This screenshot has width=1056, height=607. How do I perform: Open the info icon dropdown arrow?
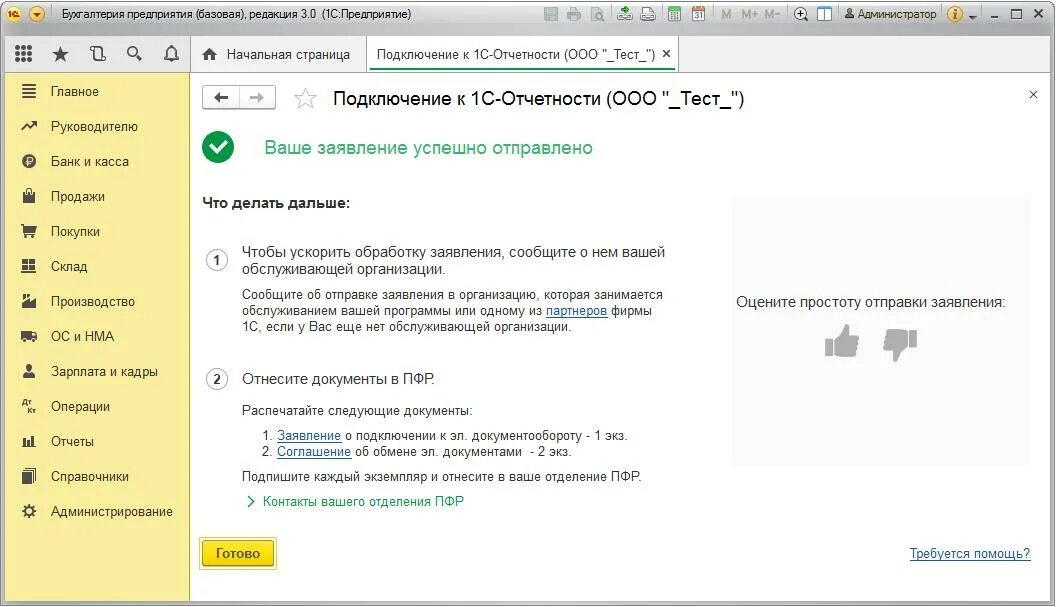click(x=972, y=14)
